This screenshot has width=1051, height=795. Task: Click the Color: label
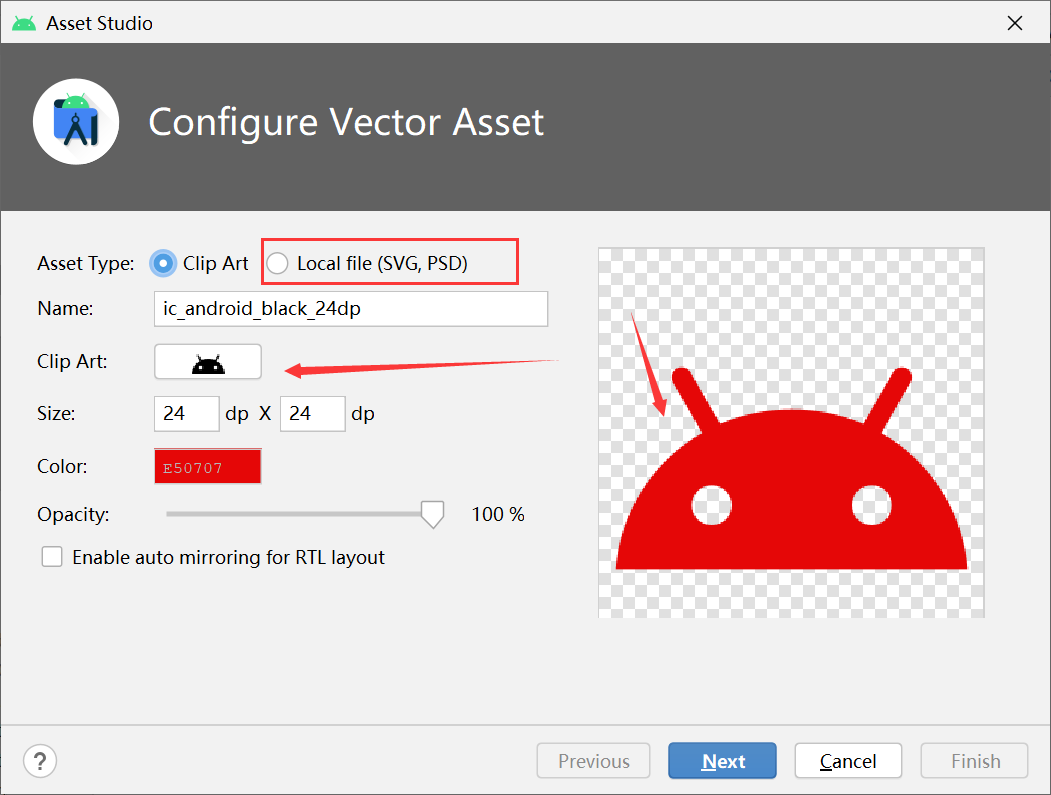(62, 466)
